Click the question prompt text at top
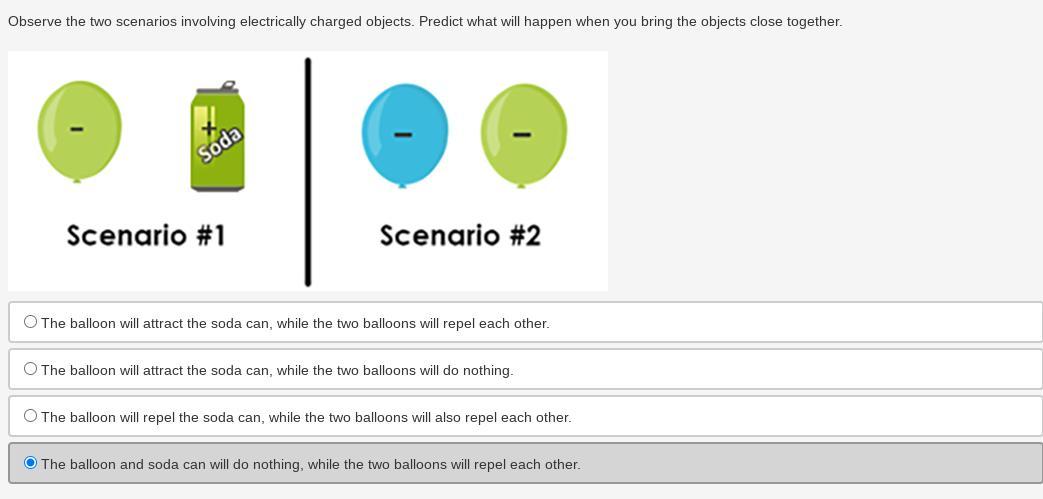 point(425,21)
